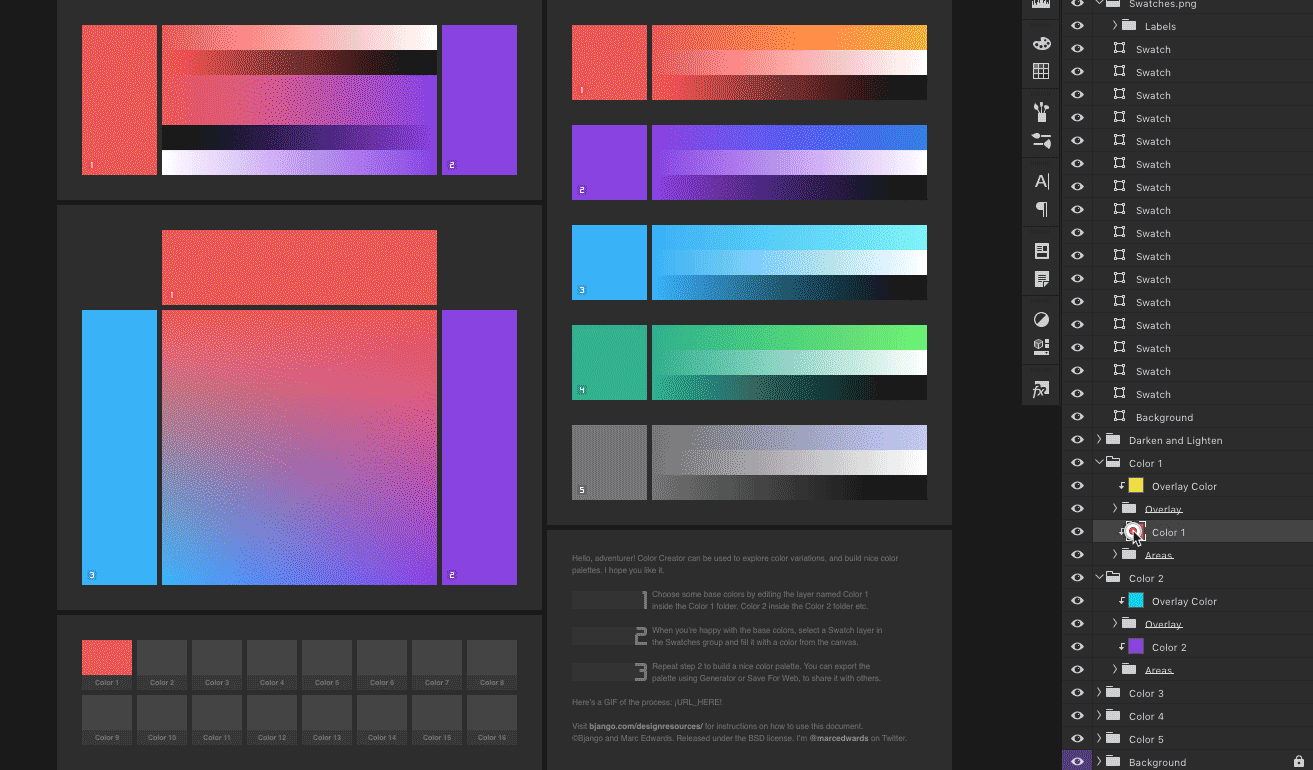Hide the Color 5 layer group
The image size is (1313, 770).
pos(1077,739)
